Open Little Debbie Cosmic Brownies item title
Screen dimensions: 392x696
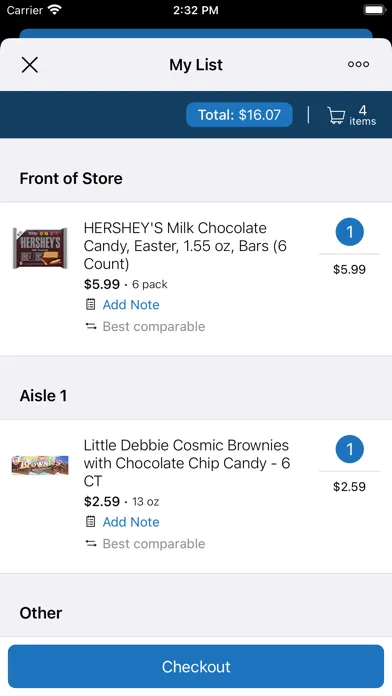coord(187,463)
